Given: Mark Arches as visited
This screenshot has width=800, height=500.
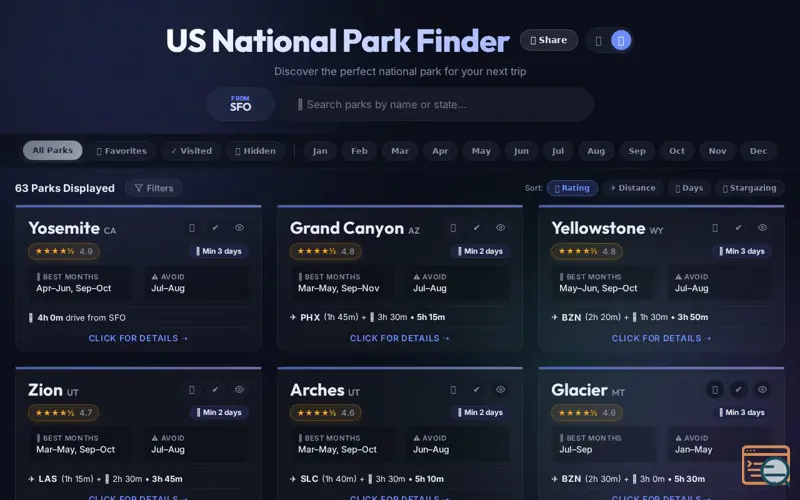Looking at the screenshot, I should coord(477,390).
